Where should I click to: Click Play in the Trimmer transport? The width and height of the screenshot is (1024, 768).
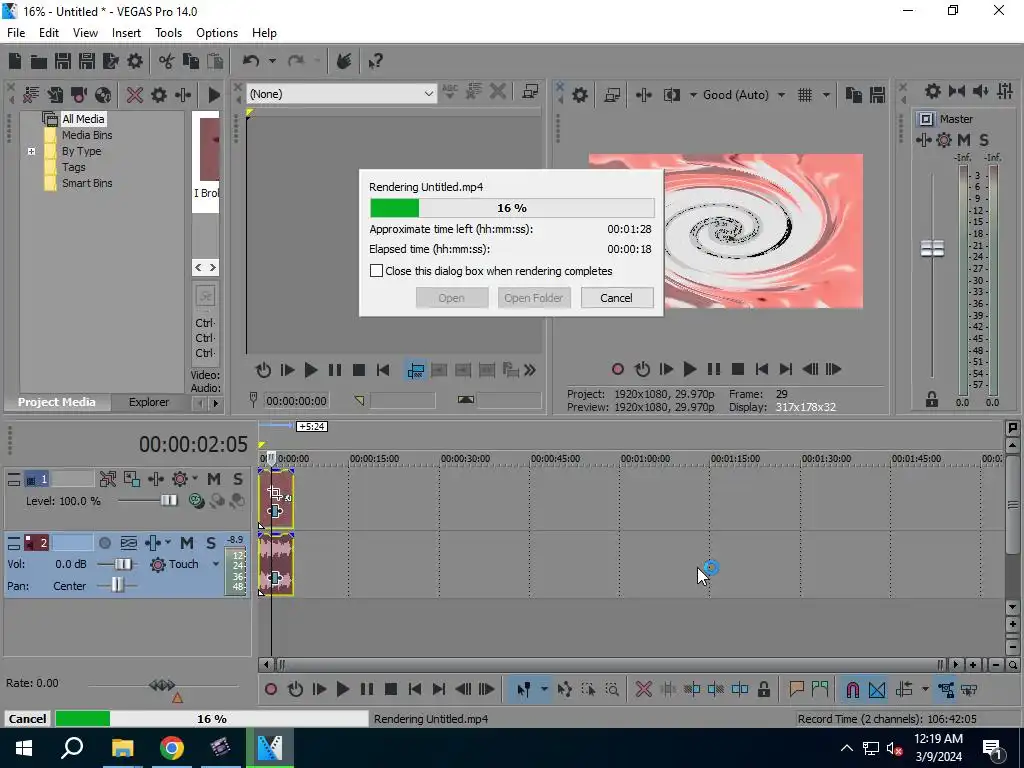[x=311, y=370]
